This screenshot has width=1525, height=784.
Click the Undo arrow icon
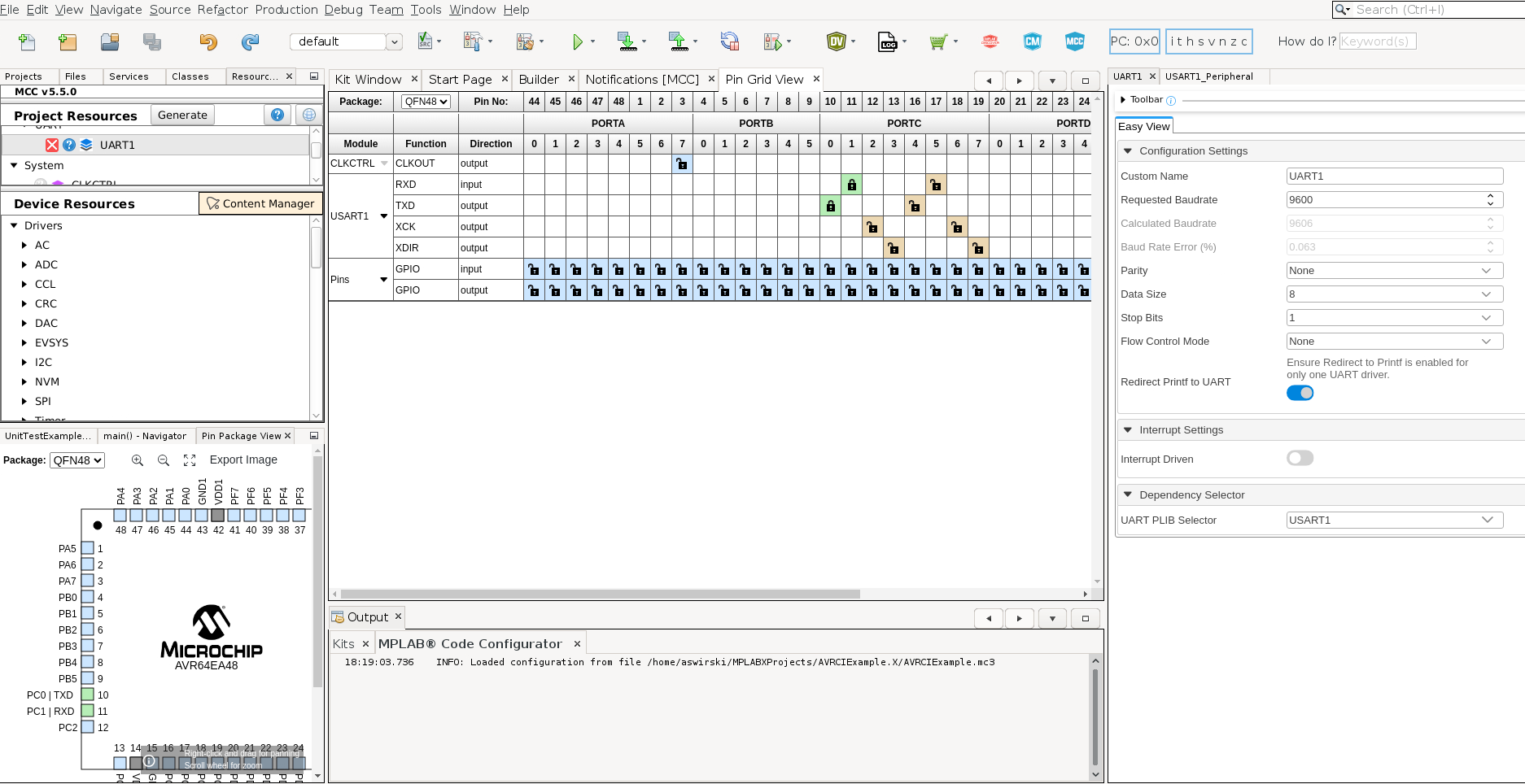click(x=208, y=41)
